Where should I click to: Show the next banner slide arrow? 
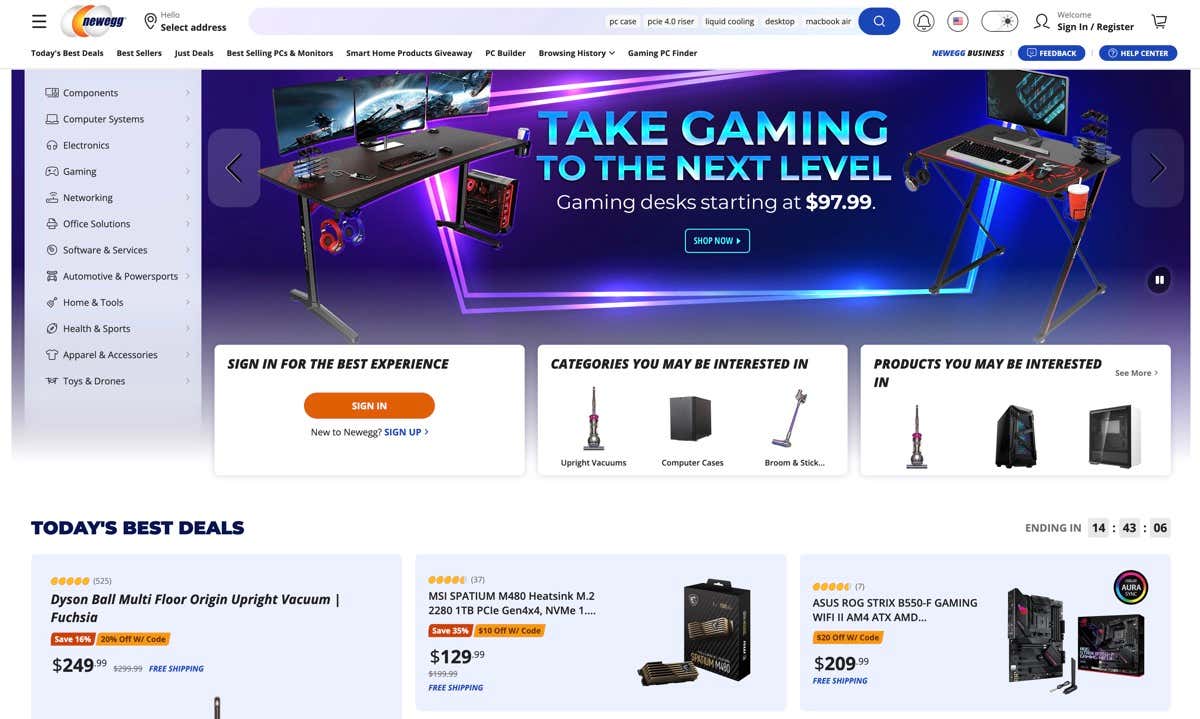[1157, 168]
